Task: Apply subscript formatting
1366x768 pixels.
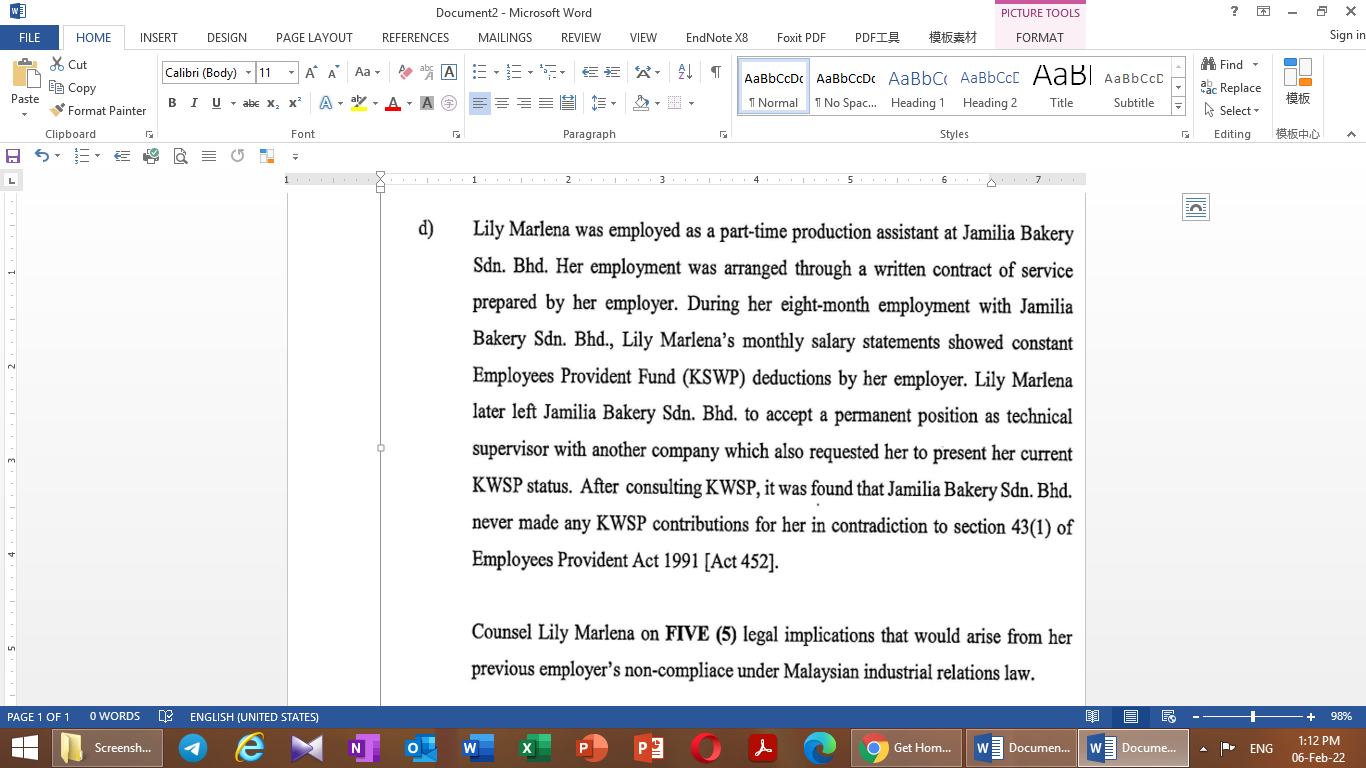Action: click(272, 103)
